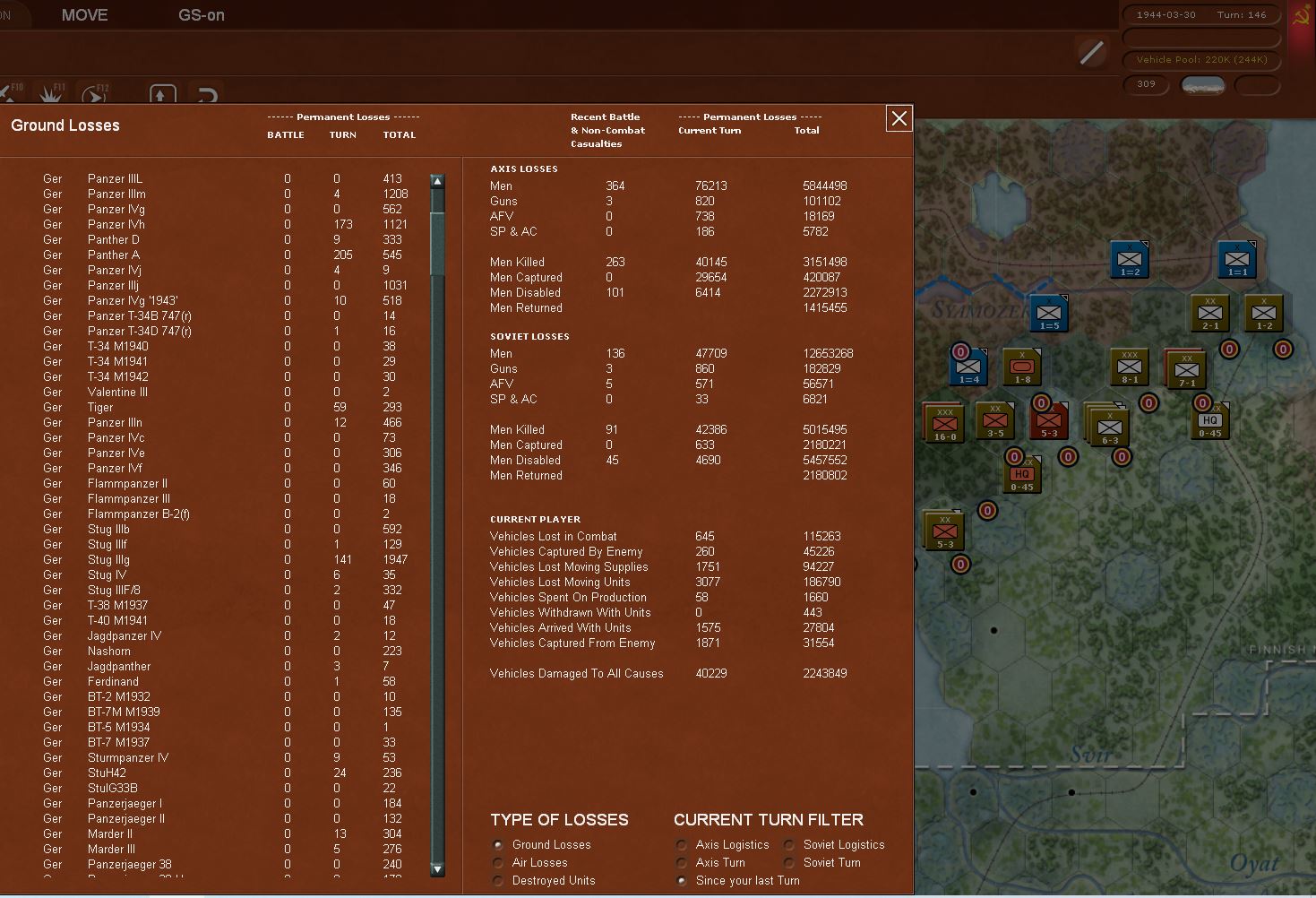The height and width of the screenshot is (898, 1316).
Task: Click the losses list scroll-down arrow
Action: [437, 868]
